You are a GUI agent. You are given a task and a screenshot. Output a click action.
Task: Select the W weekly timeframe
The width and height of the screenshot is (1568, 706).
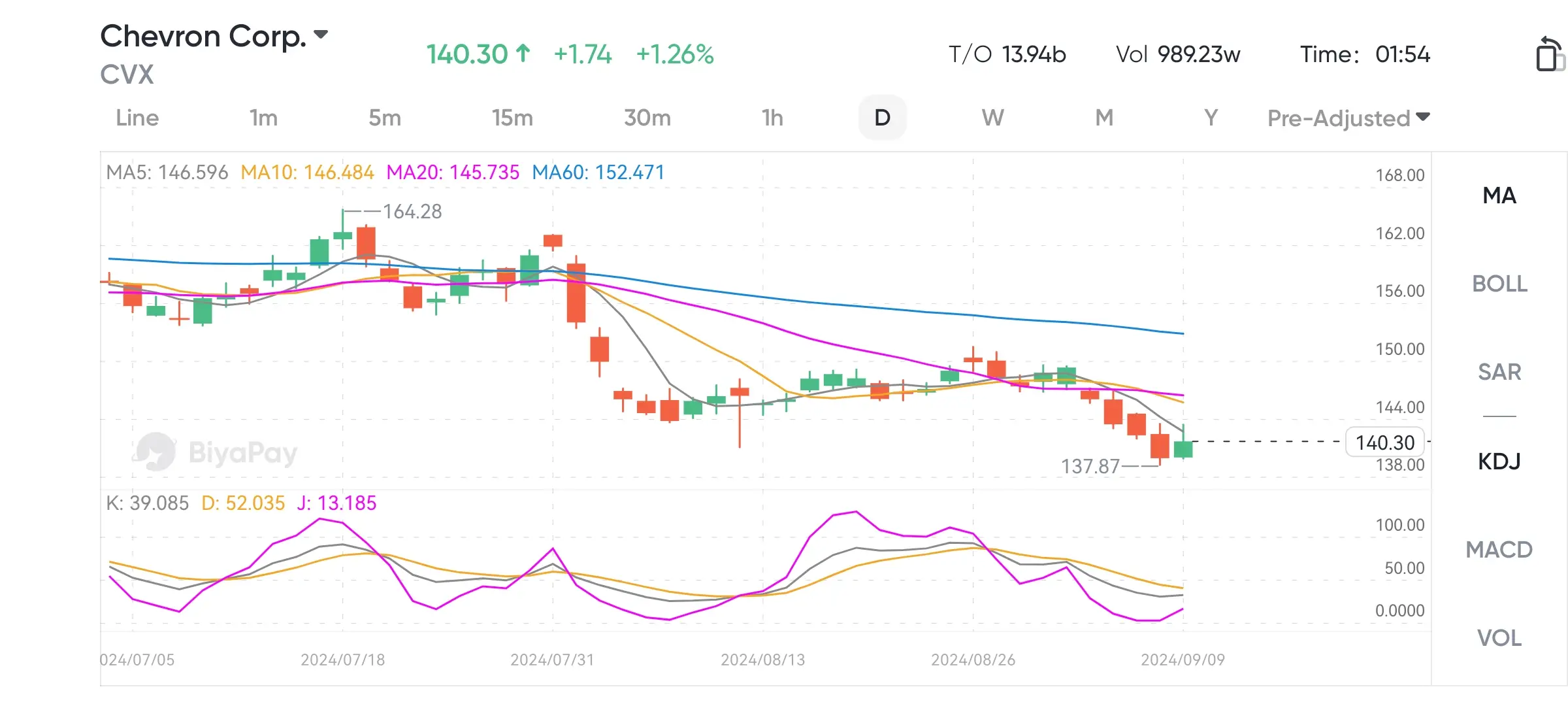pyautogui.click(x=992, y=118)
